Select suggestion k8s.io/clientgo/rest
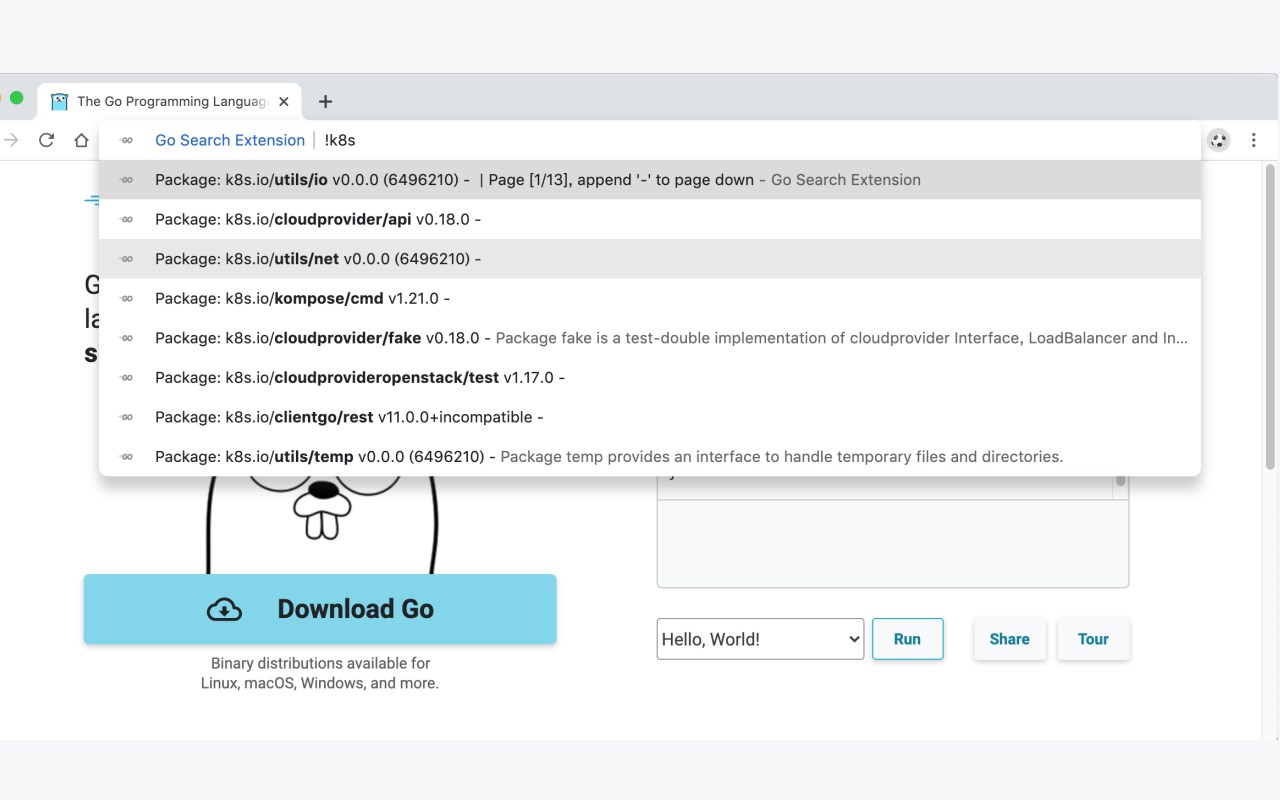 click(650, 417)
